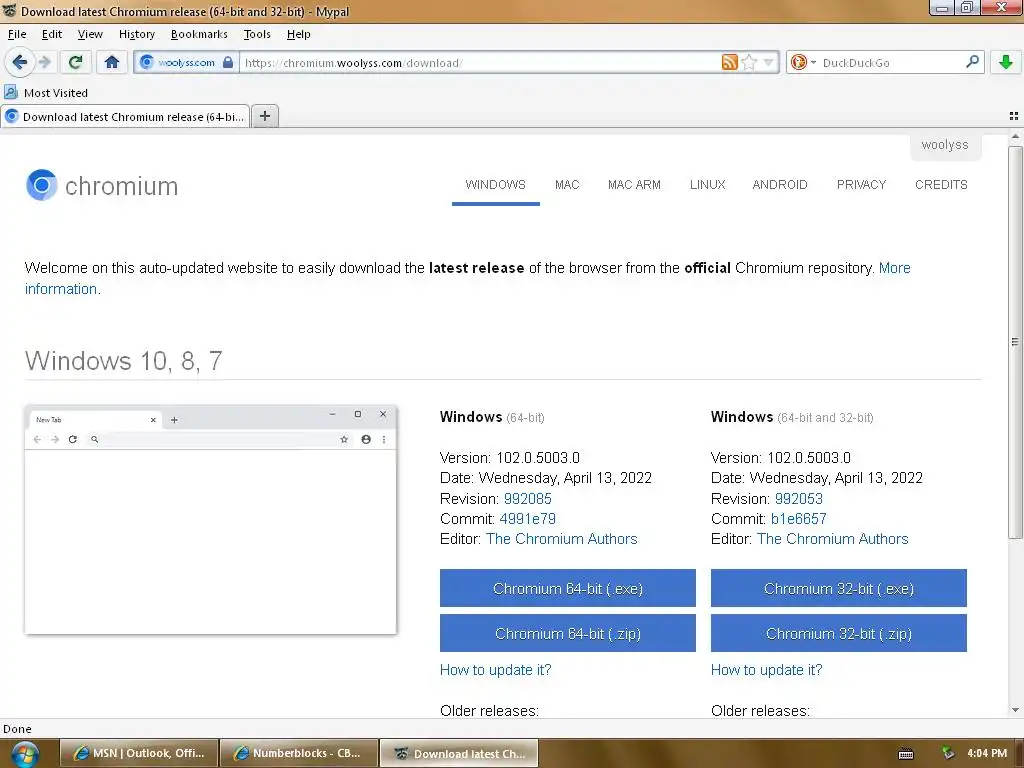This screenshot has width=1024, height=768.
Task: Open the Bookmarks menu
Action: point(199,34)
